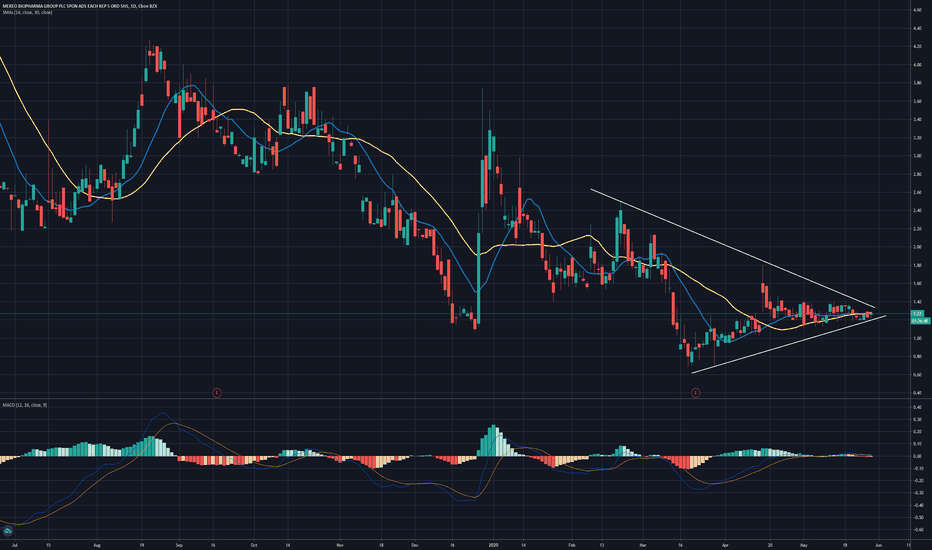Click the 2.00 value on the price axis
932x550 pixels.
917,247
